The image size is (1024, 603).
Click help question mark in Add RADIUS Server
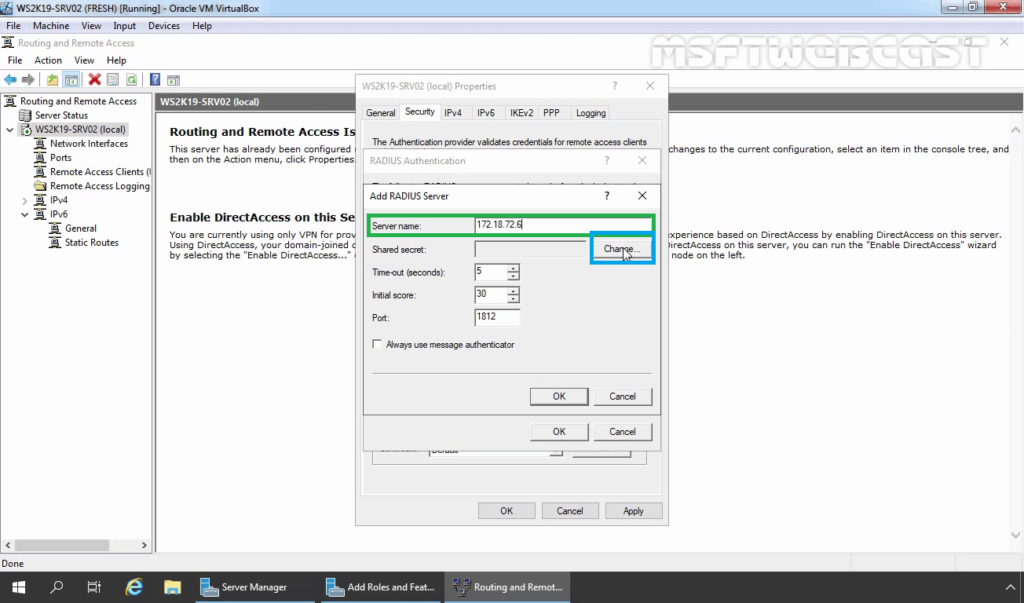pyautogui.click(x=607, y=196)
